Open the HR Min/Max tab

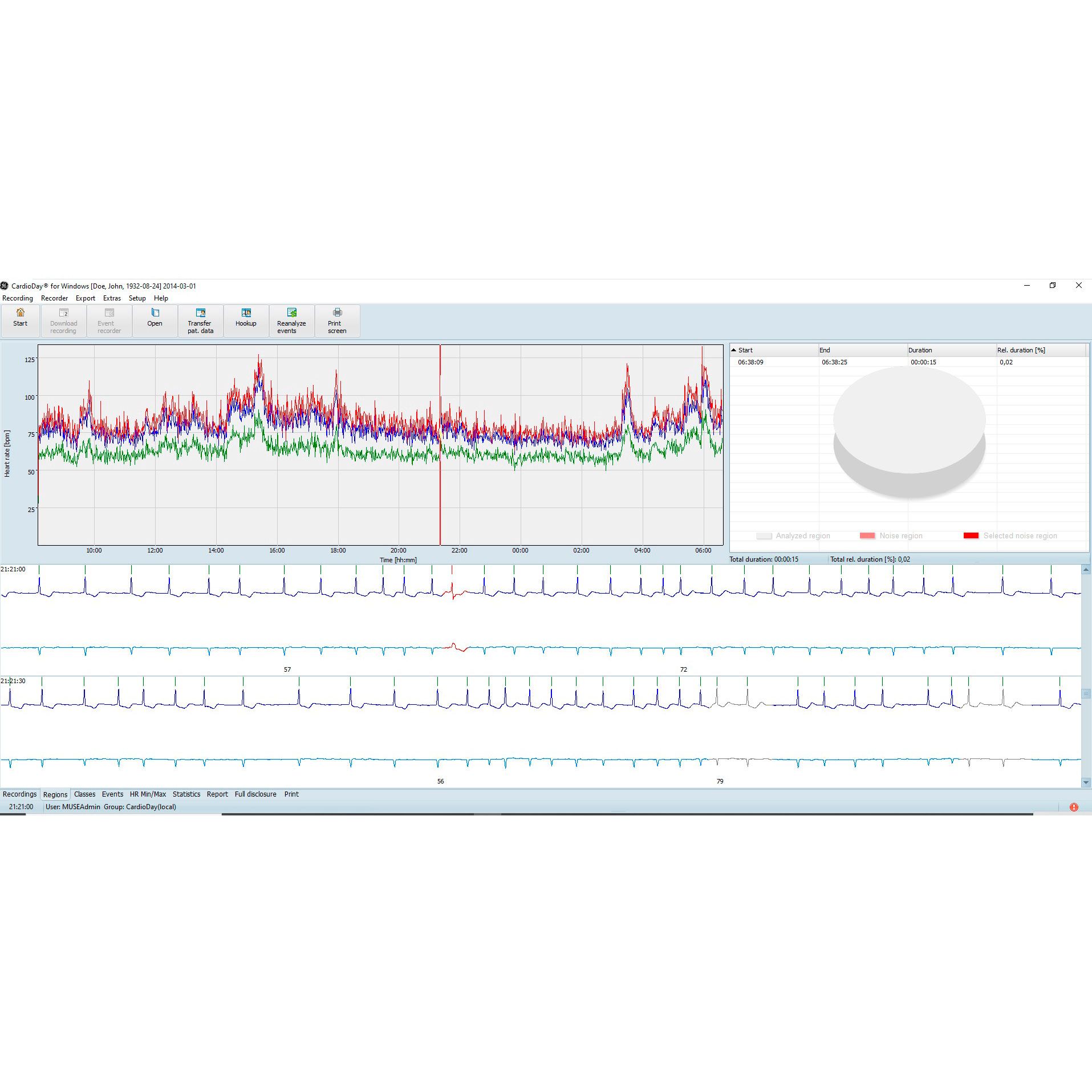point(148,794)
